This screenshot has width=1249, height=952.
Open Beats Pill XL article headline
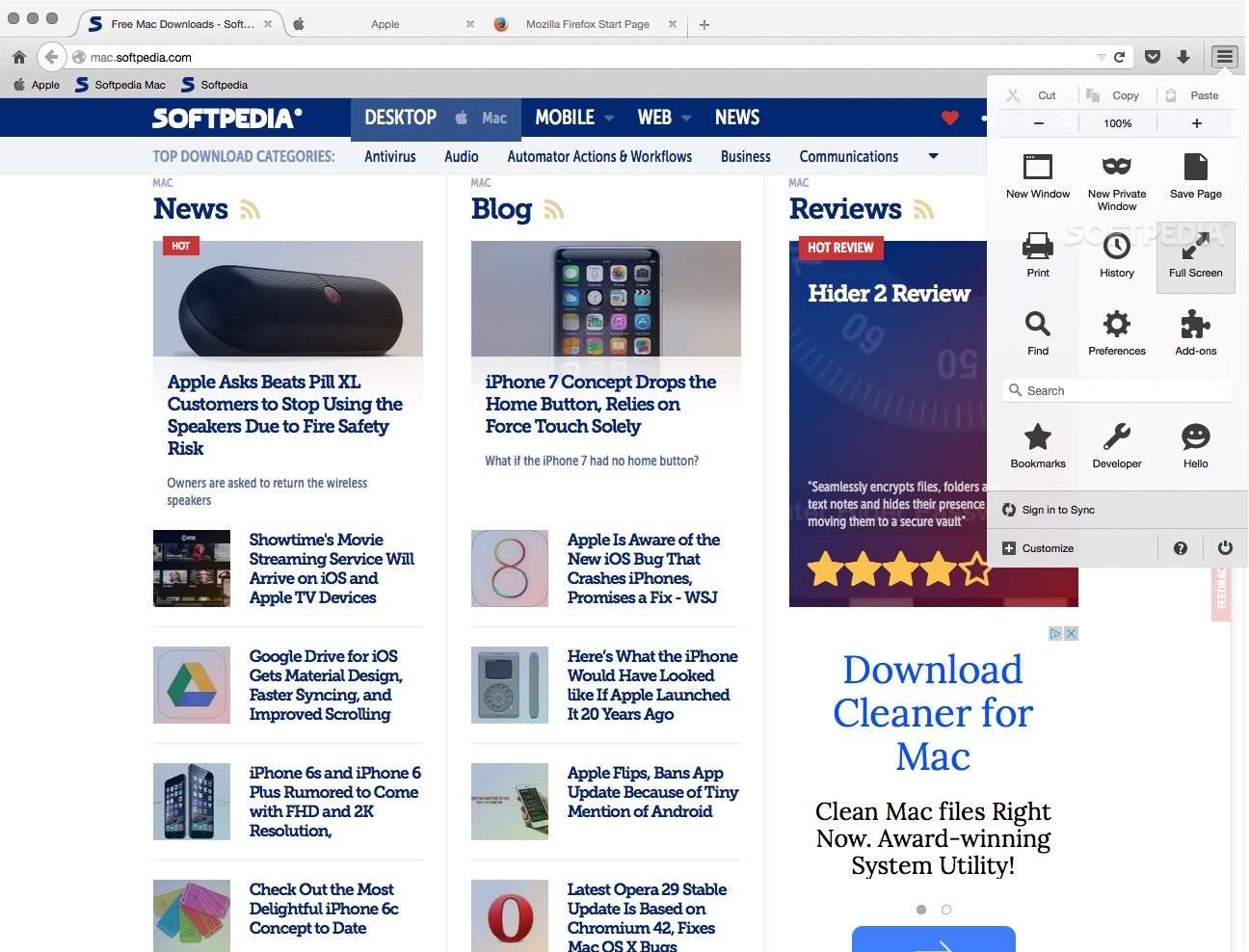[284, 415]
